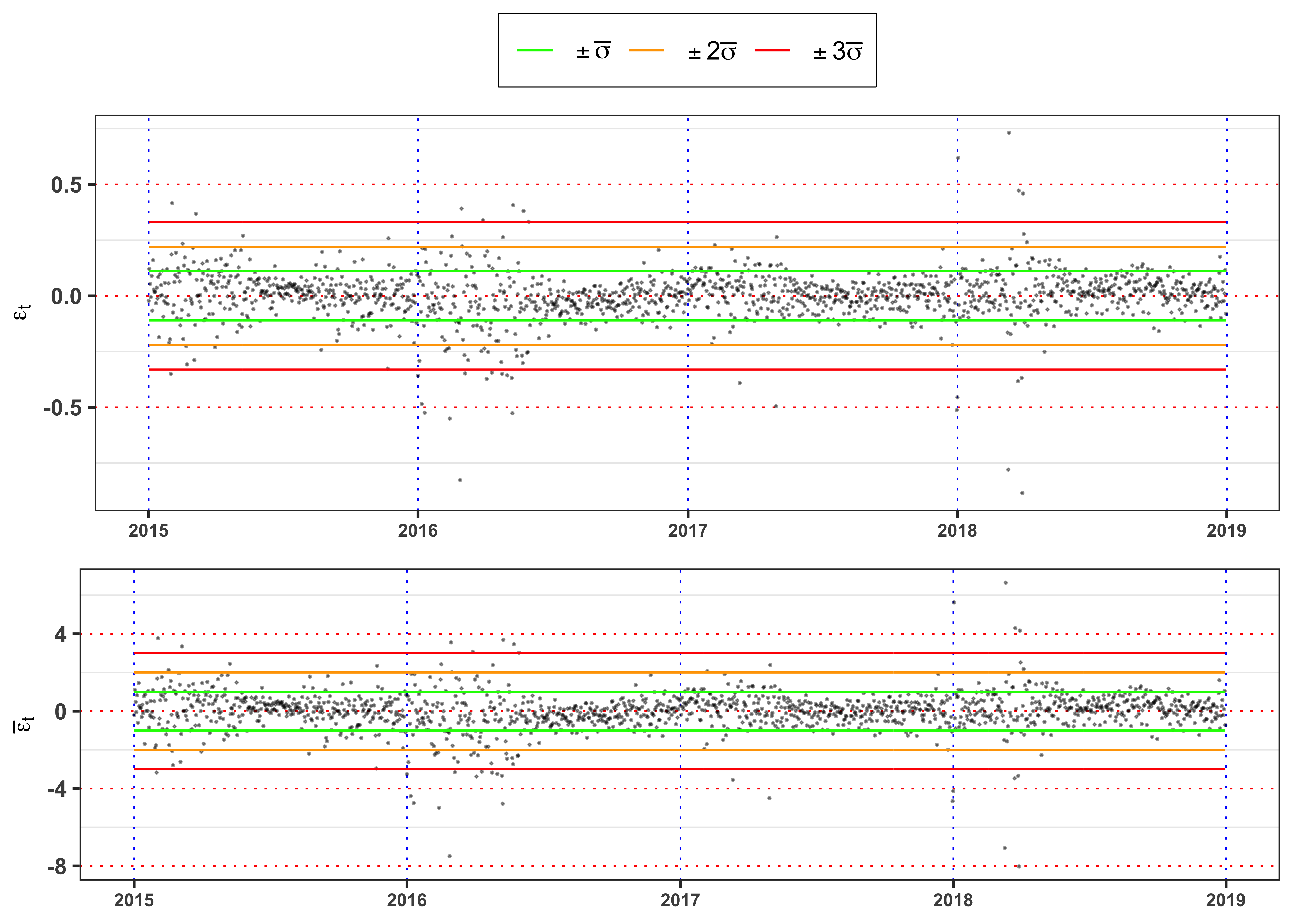
Task: Click the 2017 x-axis label of top plot
Action: [x=688, y=531]
